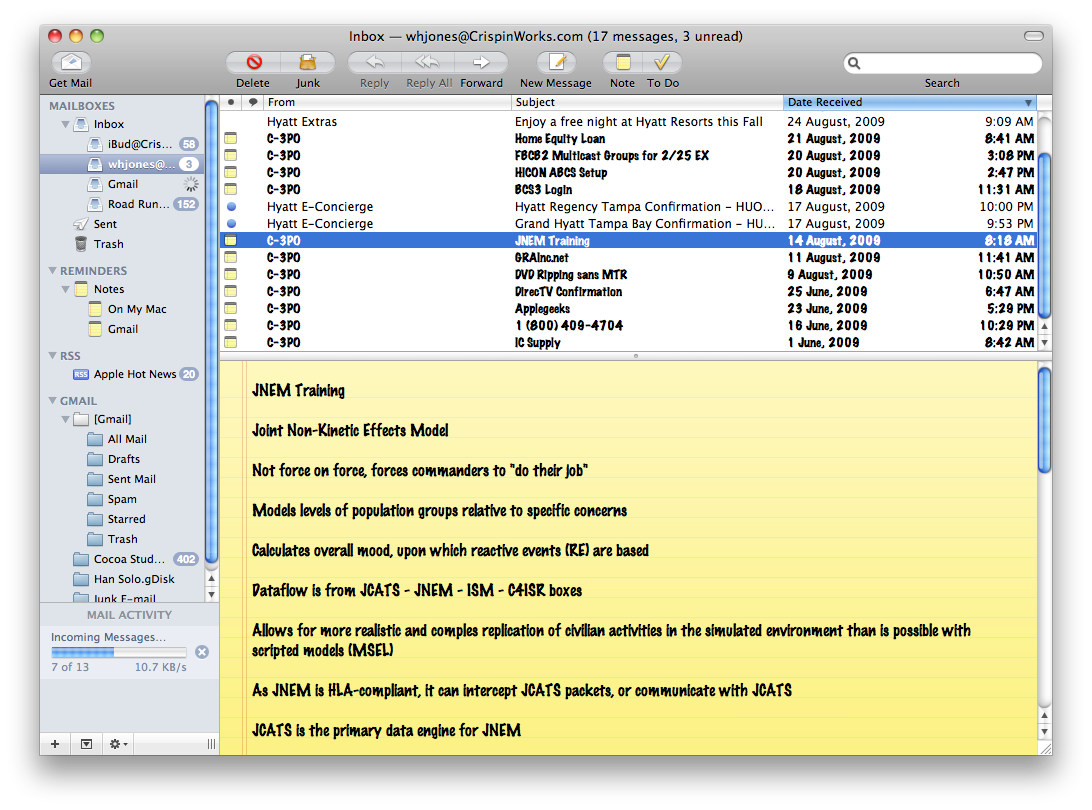Open the Gmail Drafts folder
Image resolution: width=1092 pixels, height=810 pixels.
(x=123, y=459)
